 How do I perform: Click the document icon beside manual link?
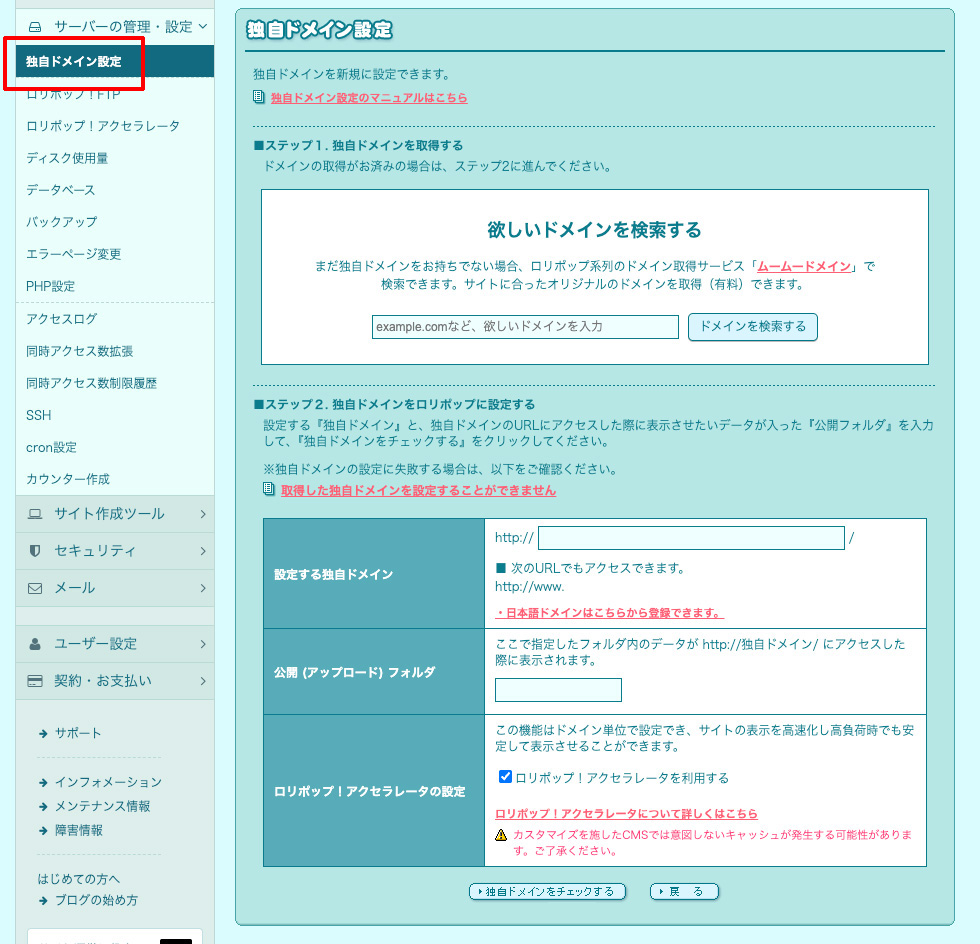[259, 97]
